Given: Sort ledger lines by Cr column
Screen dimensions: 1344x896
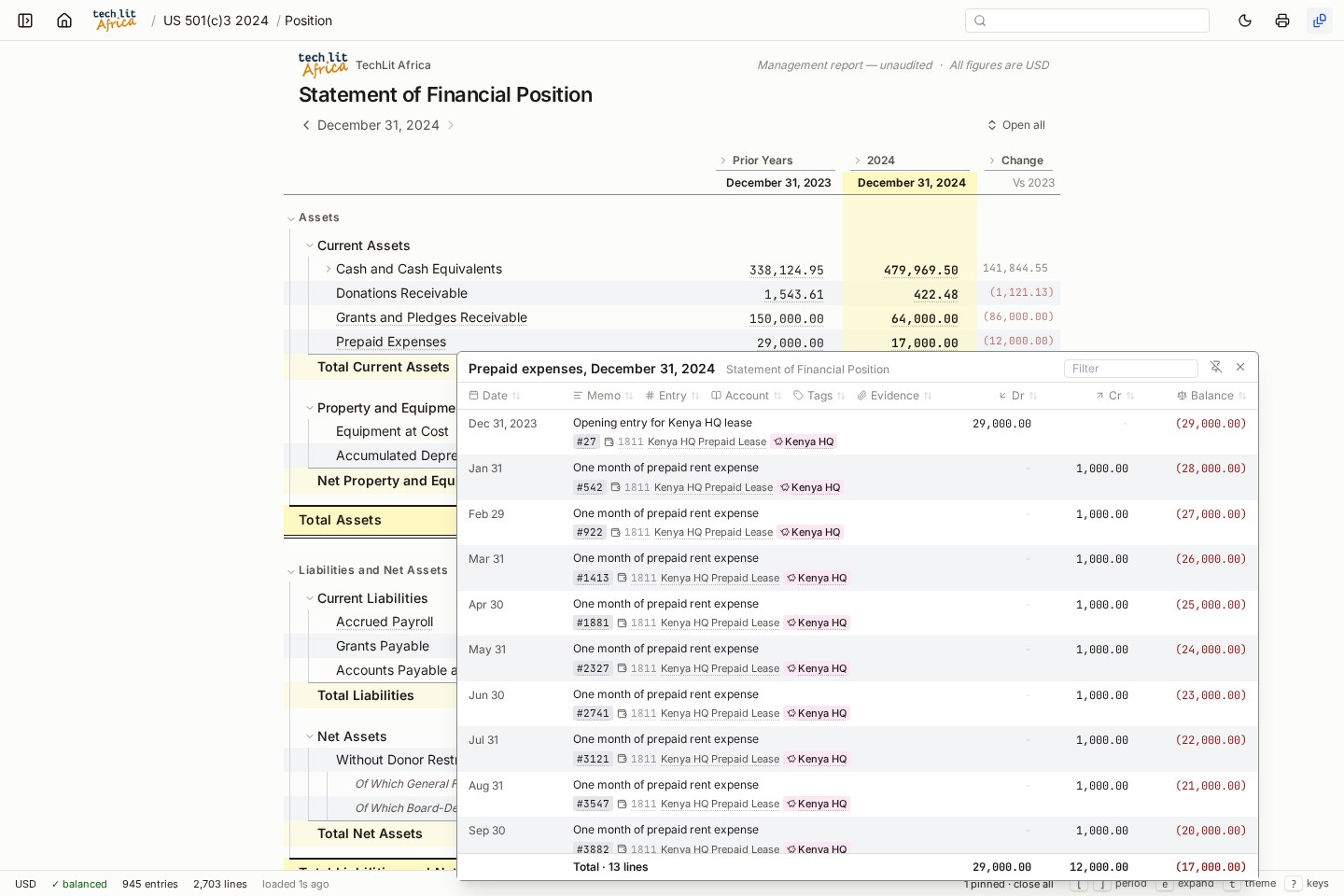Looking at the screenshot, I should point(1114,396).
